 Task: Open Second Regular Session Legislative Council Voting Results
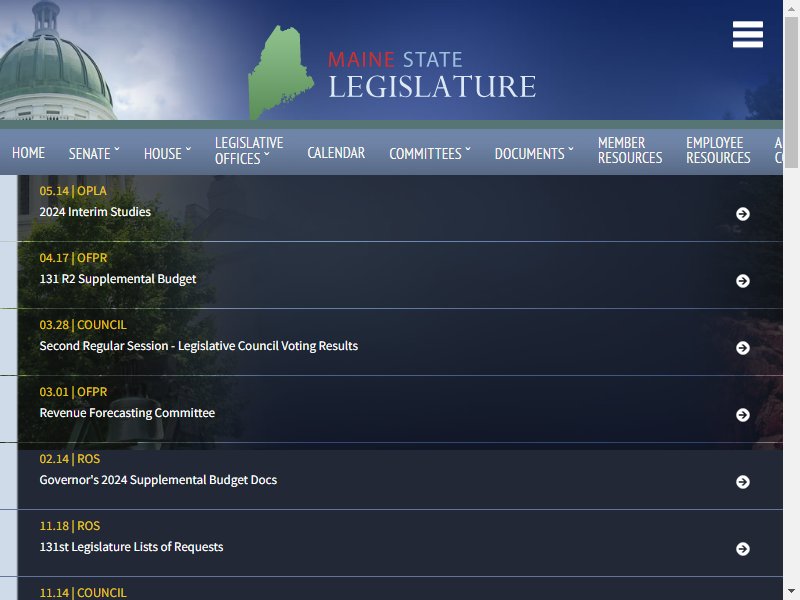click(x=198, y=346)
